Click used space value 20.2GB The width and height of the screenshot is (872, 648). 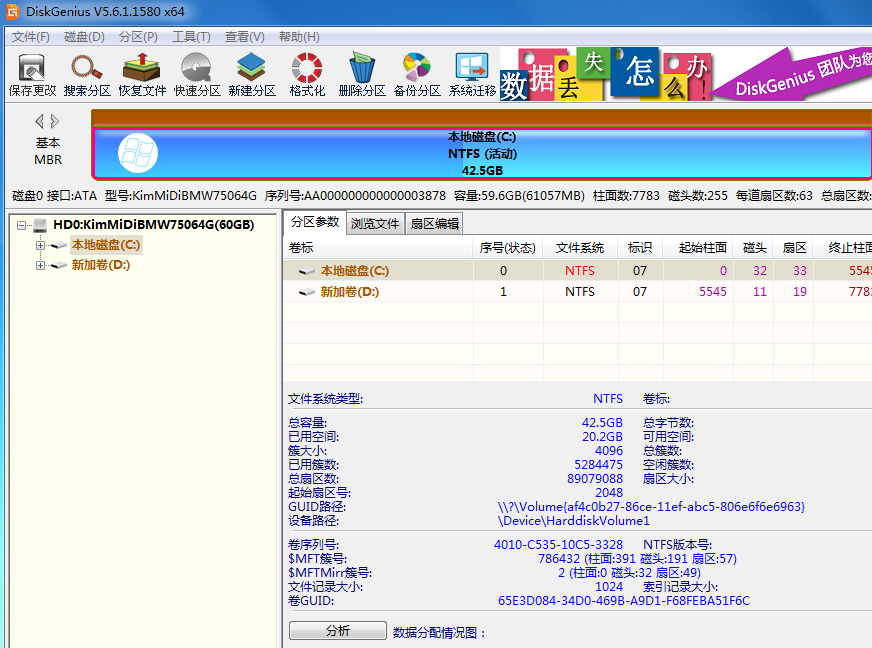602,437
